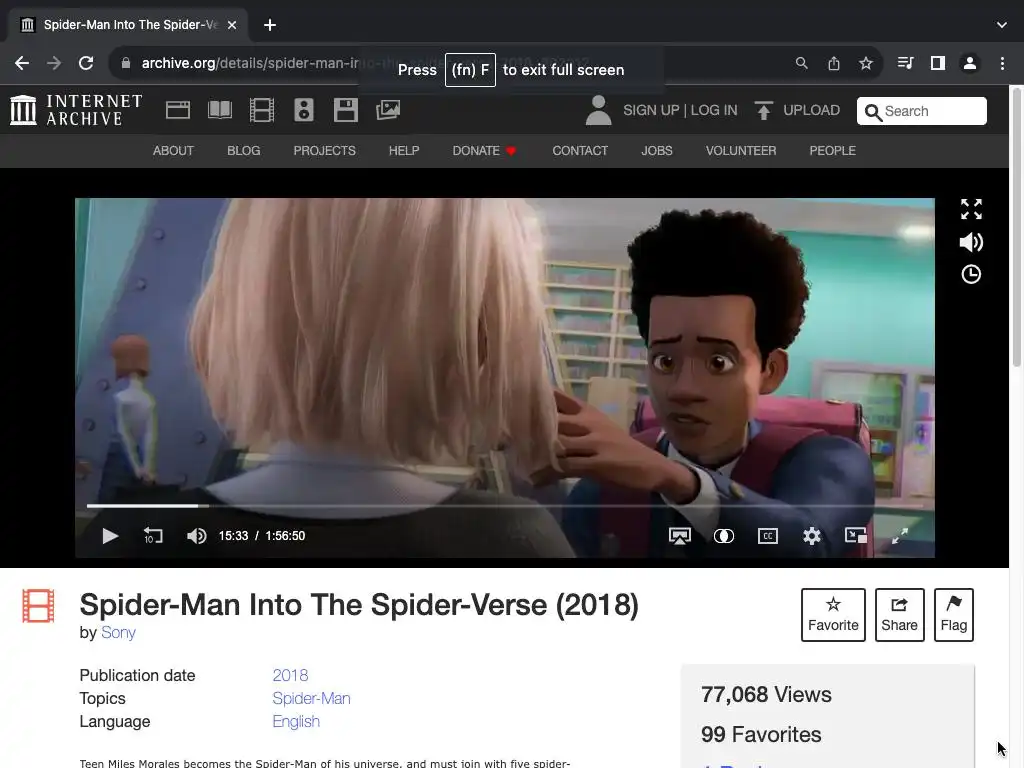The width and height of the screenshot is (1024, 768).
Task: Open the browser profile icon
Action: tap(970, 63)
